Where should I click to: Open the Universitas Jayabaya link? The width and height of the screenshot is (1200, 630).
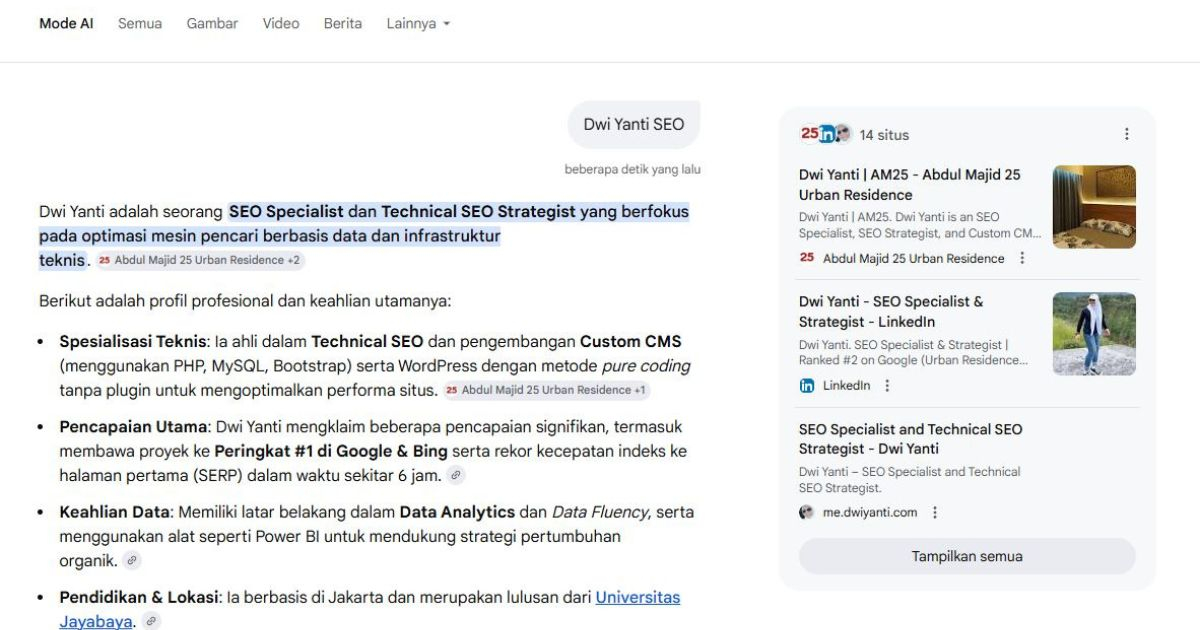coord(638,597)
